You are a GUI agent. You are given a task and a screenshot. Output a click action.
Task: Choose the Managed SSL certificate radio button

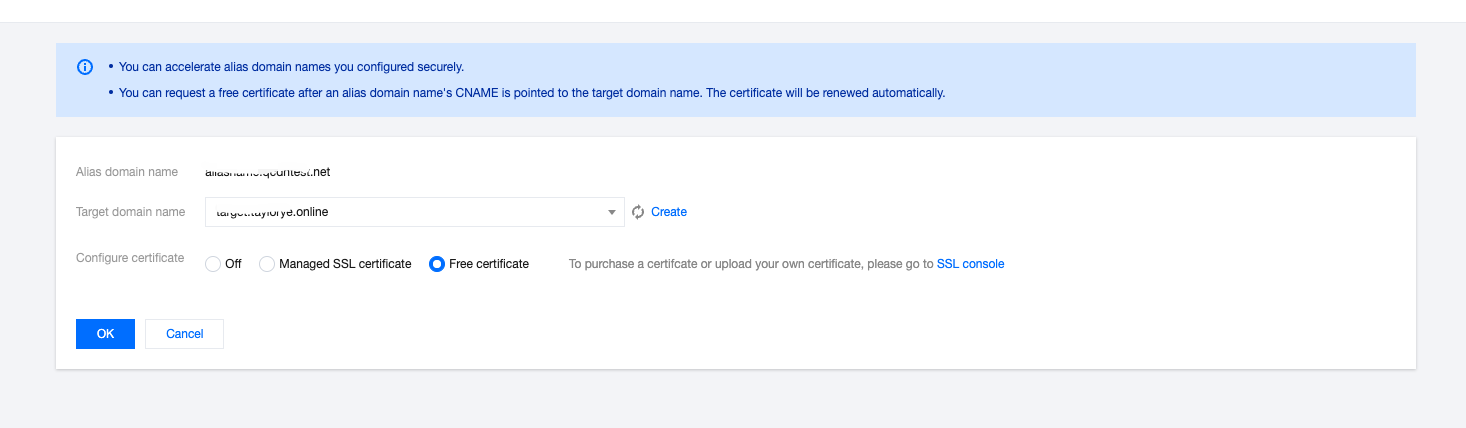tap(267, 264)
